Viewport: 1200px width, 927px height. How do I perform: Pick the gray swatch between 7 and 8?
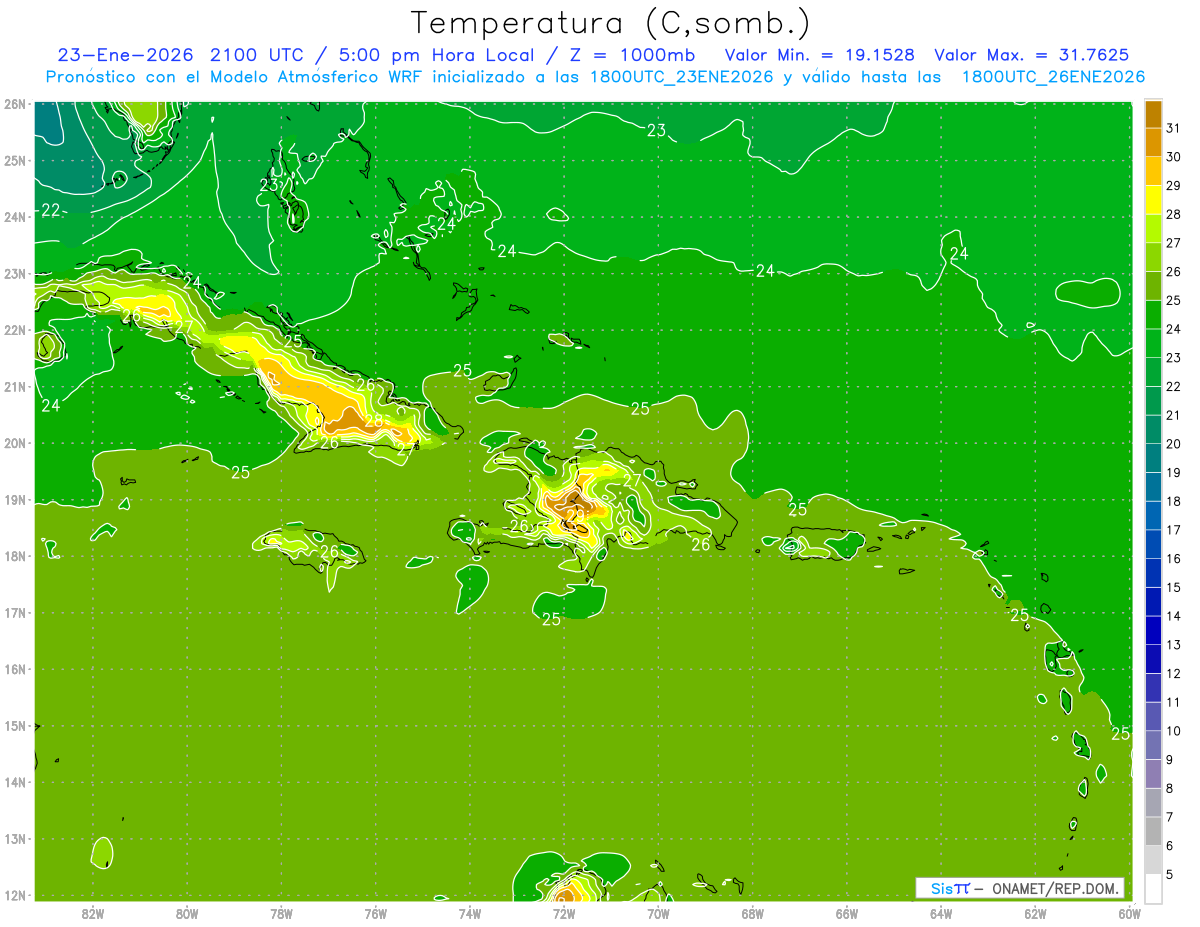tap(1153, 803)
